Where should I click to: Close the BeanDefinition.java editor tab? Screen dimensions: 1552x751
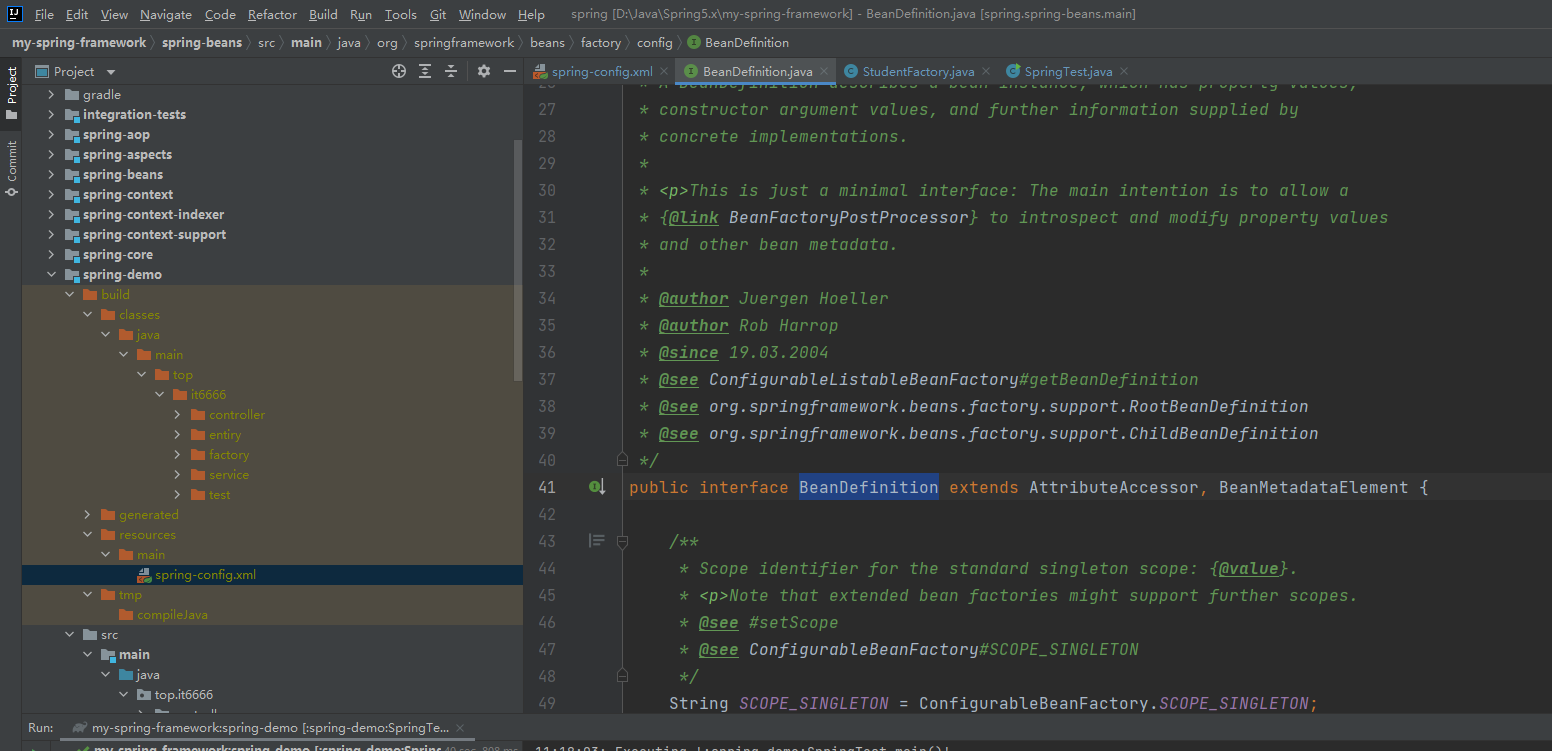coord(824,71)
